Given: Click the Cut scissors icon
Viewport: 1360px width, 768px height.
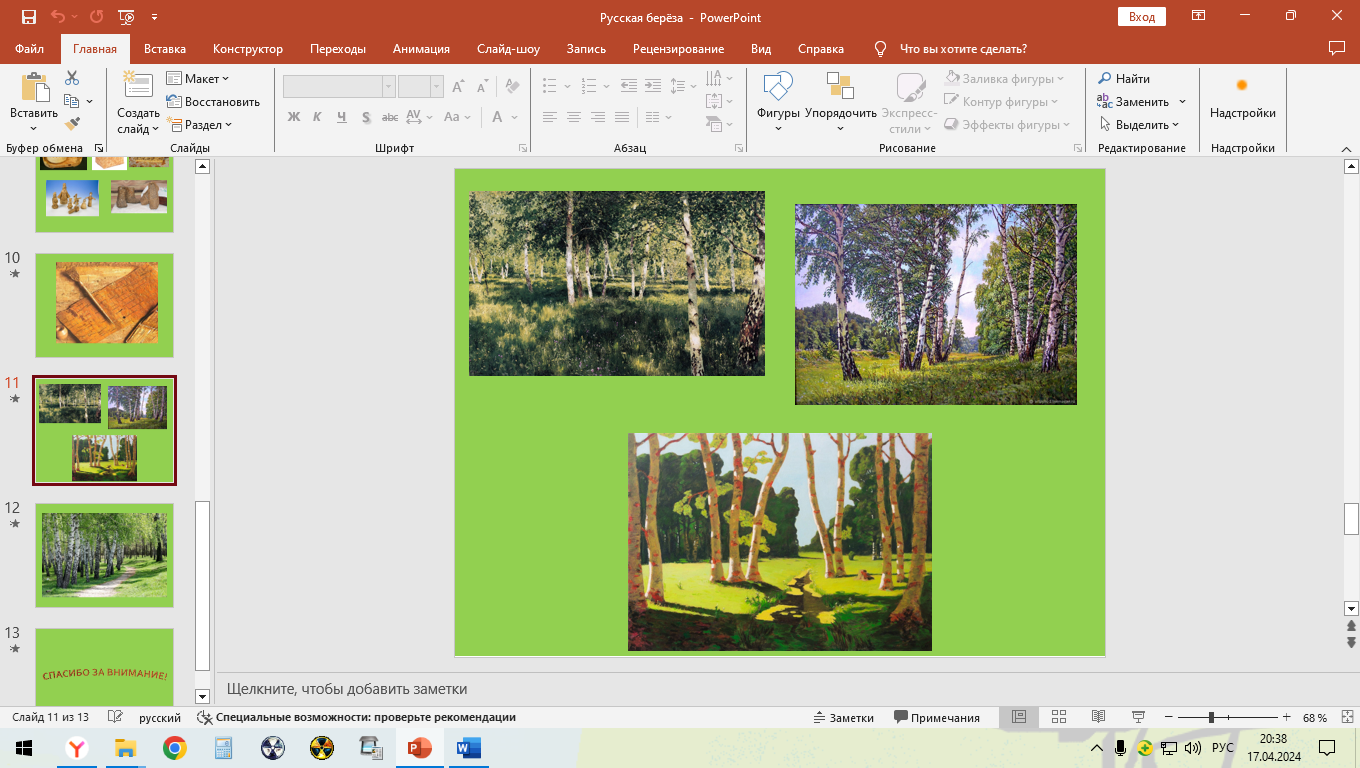Looking at the screenshot, I should (72, 78).
